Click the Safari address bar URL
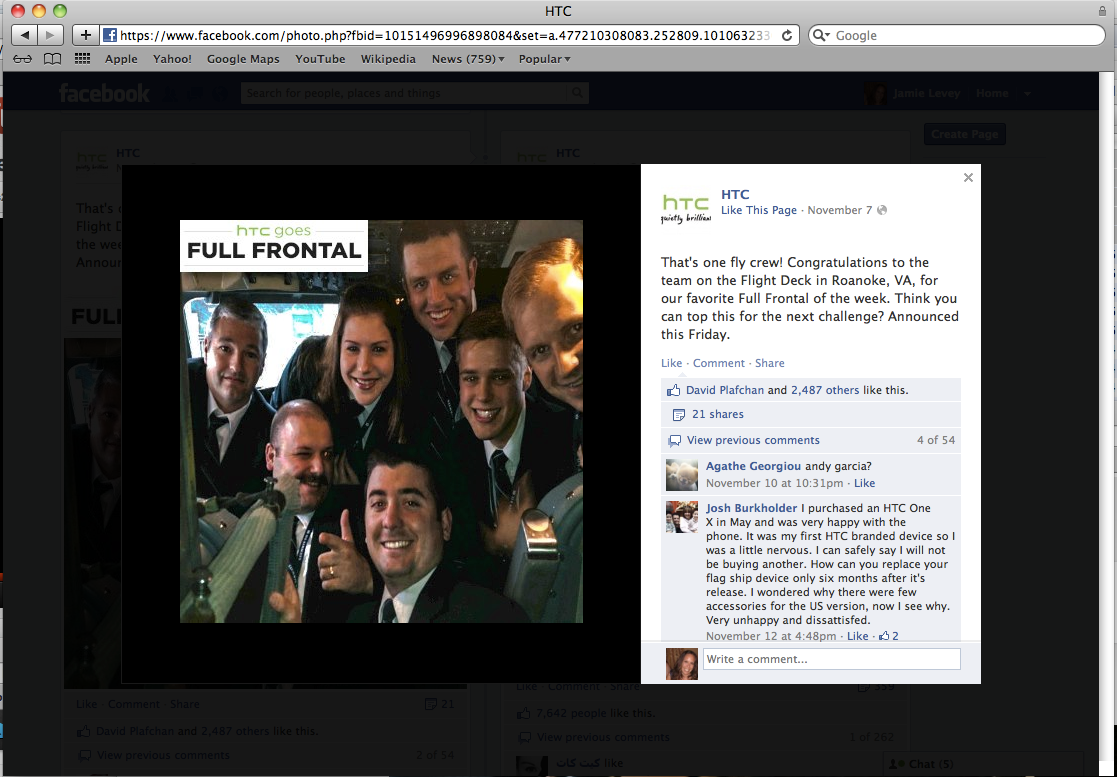This screenshot has width=1117, height=777. click(x=445, y=36)
